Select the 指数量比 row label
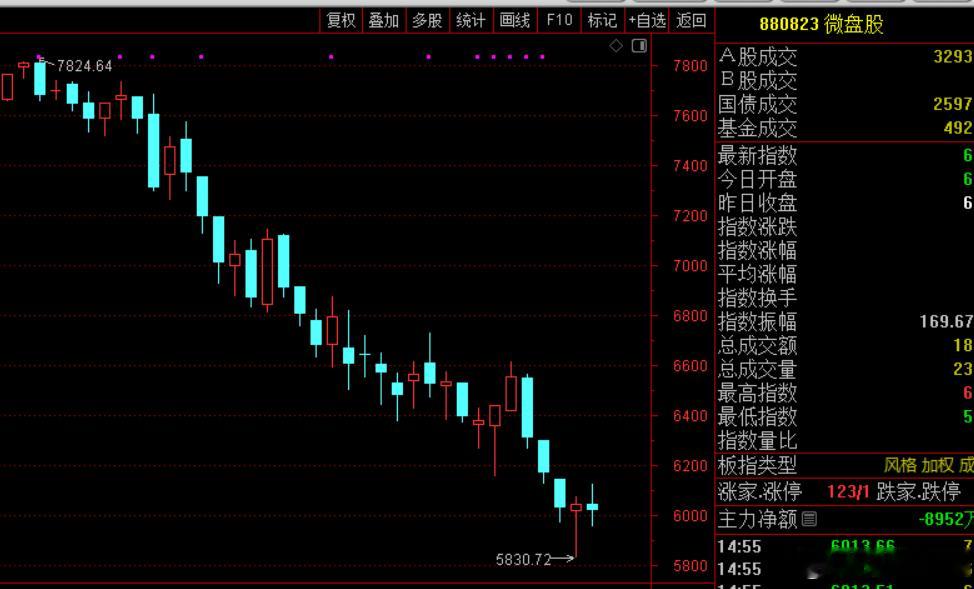 tap(757, 441)
